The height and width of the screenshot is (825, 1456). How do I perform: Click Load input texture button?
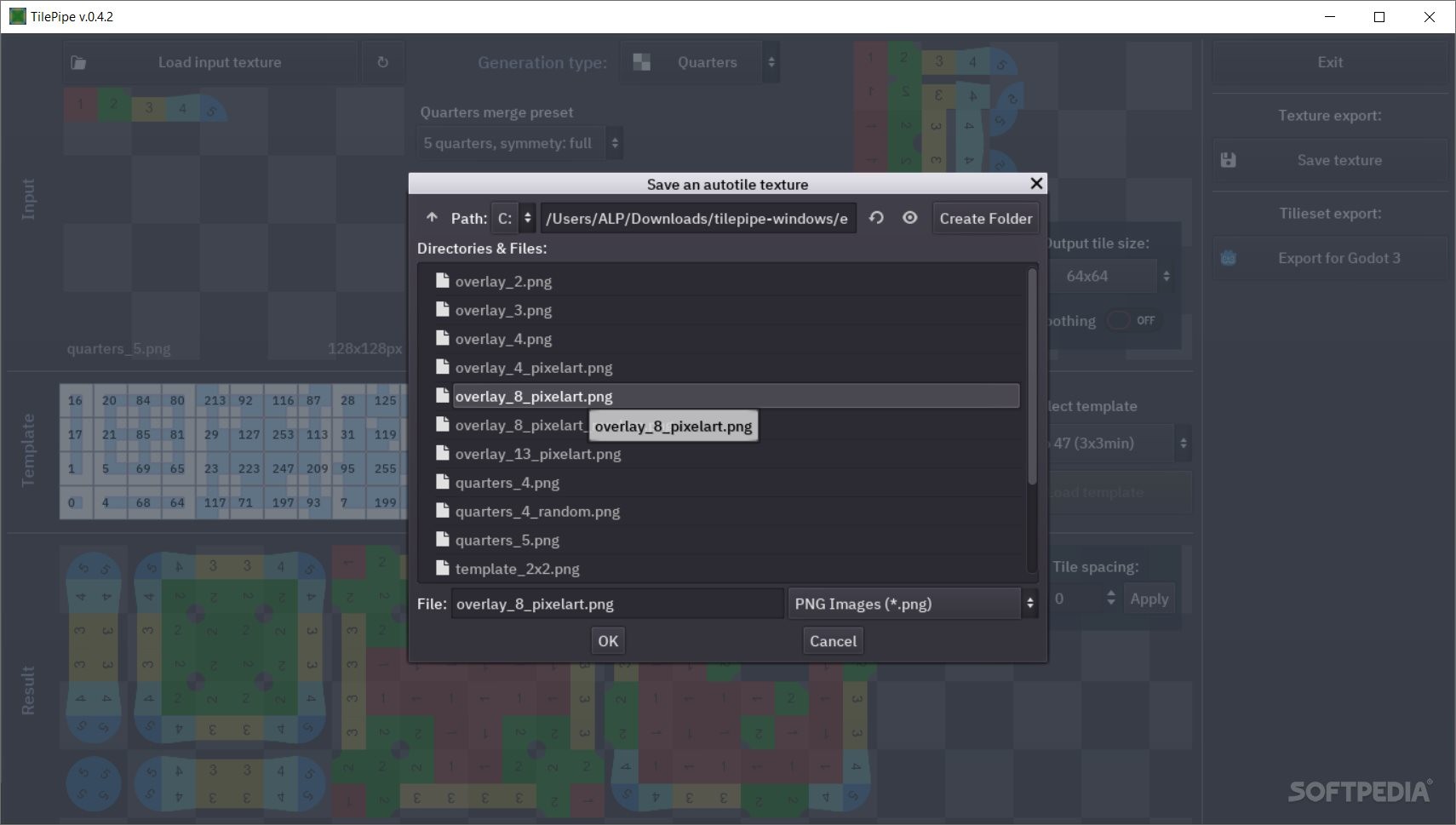(x=209, y=62)
